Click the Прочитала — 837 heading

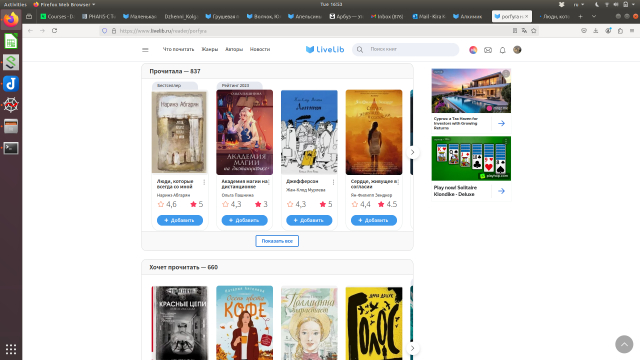click(x=175, y=71)
